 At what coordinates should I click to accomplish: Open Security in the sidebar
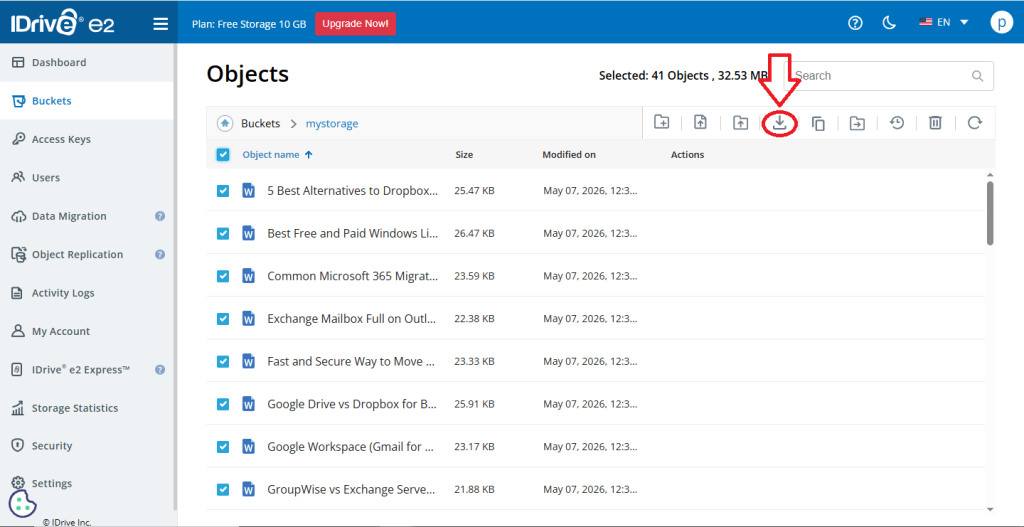(87, 446)
